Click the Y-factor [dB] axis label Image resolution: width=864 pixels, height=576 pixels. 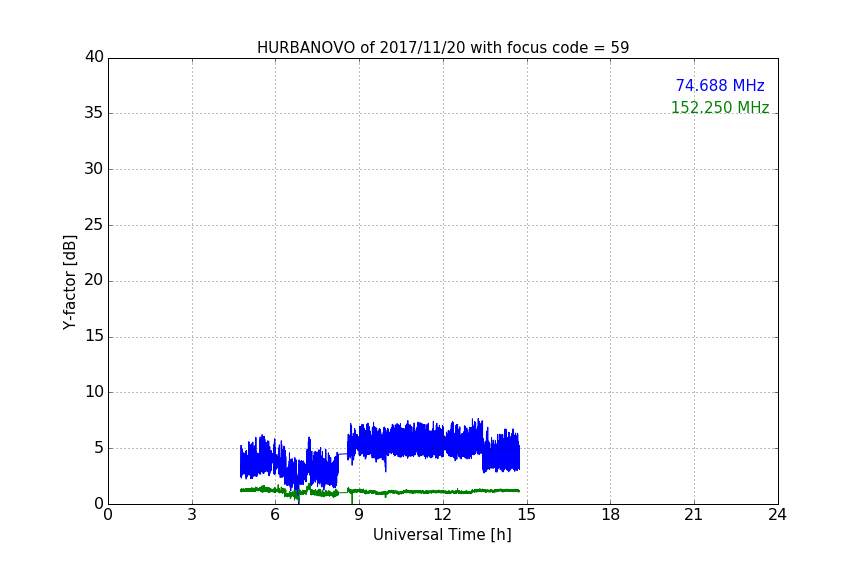[69, 282]
